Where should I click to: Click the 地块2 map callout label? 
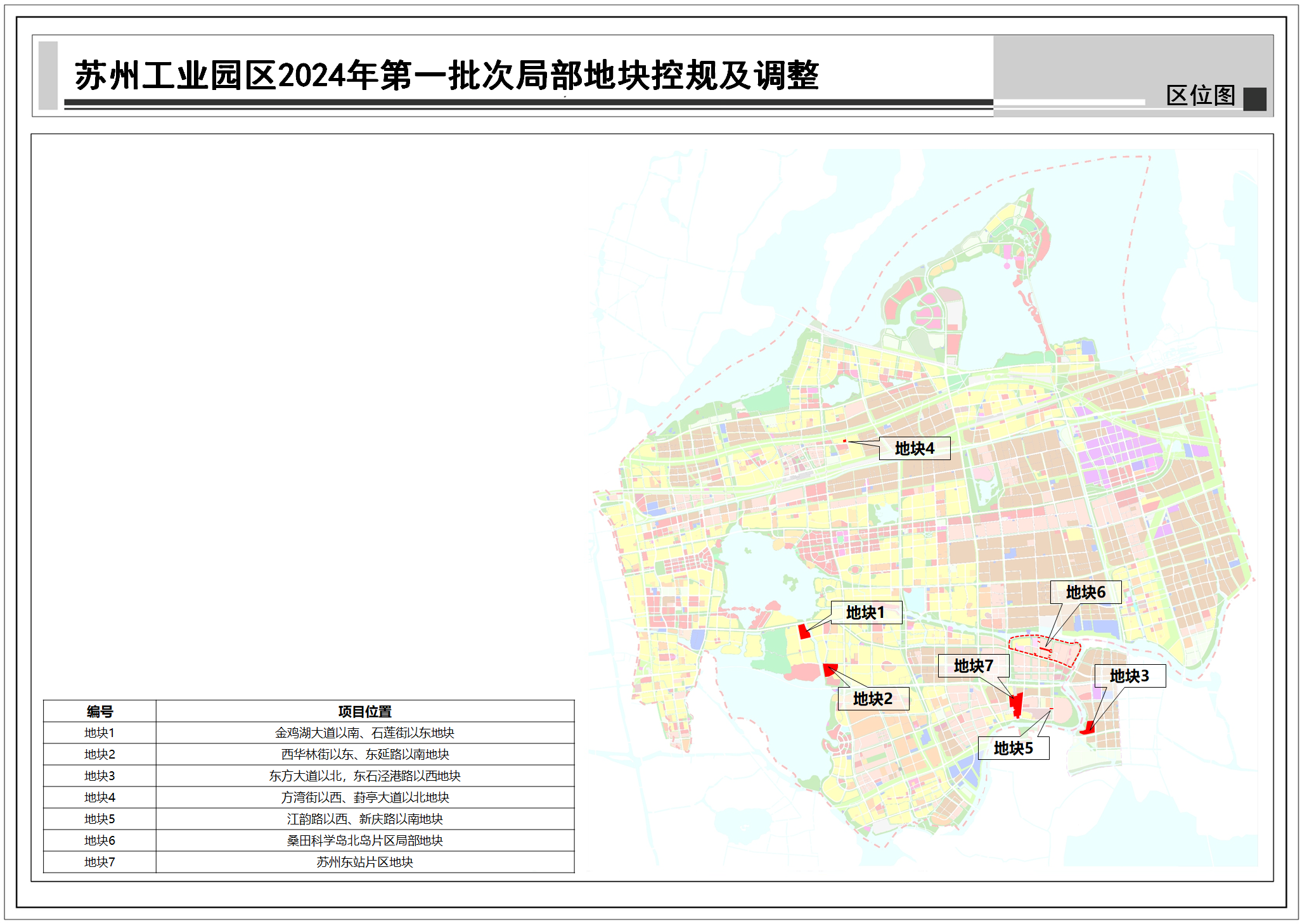pos(873,698)
